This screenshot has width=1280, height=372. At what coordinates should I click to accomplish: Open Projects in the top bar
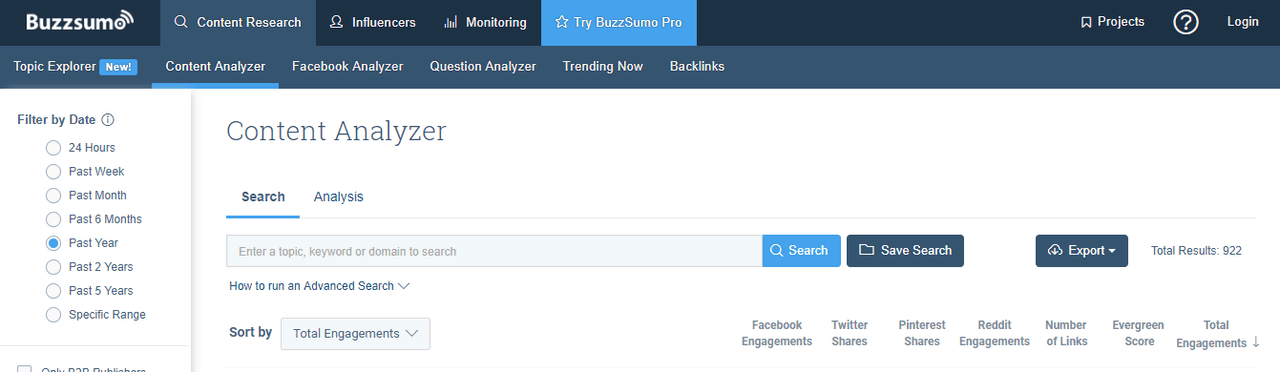point(1112,22)
